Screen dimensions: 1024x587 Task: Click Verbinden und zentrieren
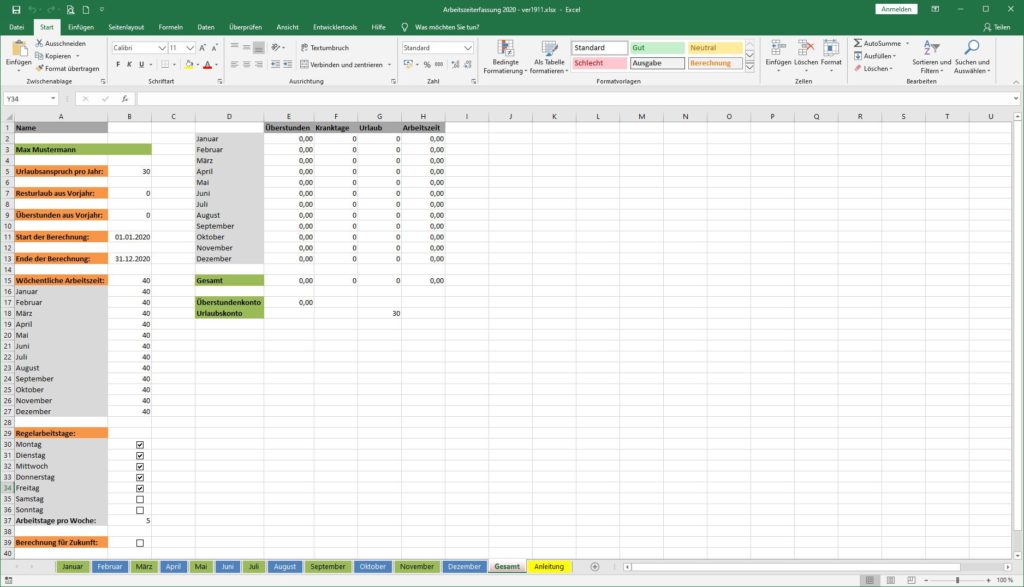[341, 65]
